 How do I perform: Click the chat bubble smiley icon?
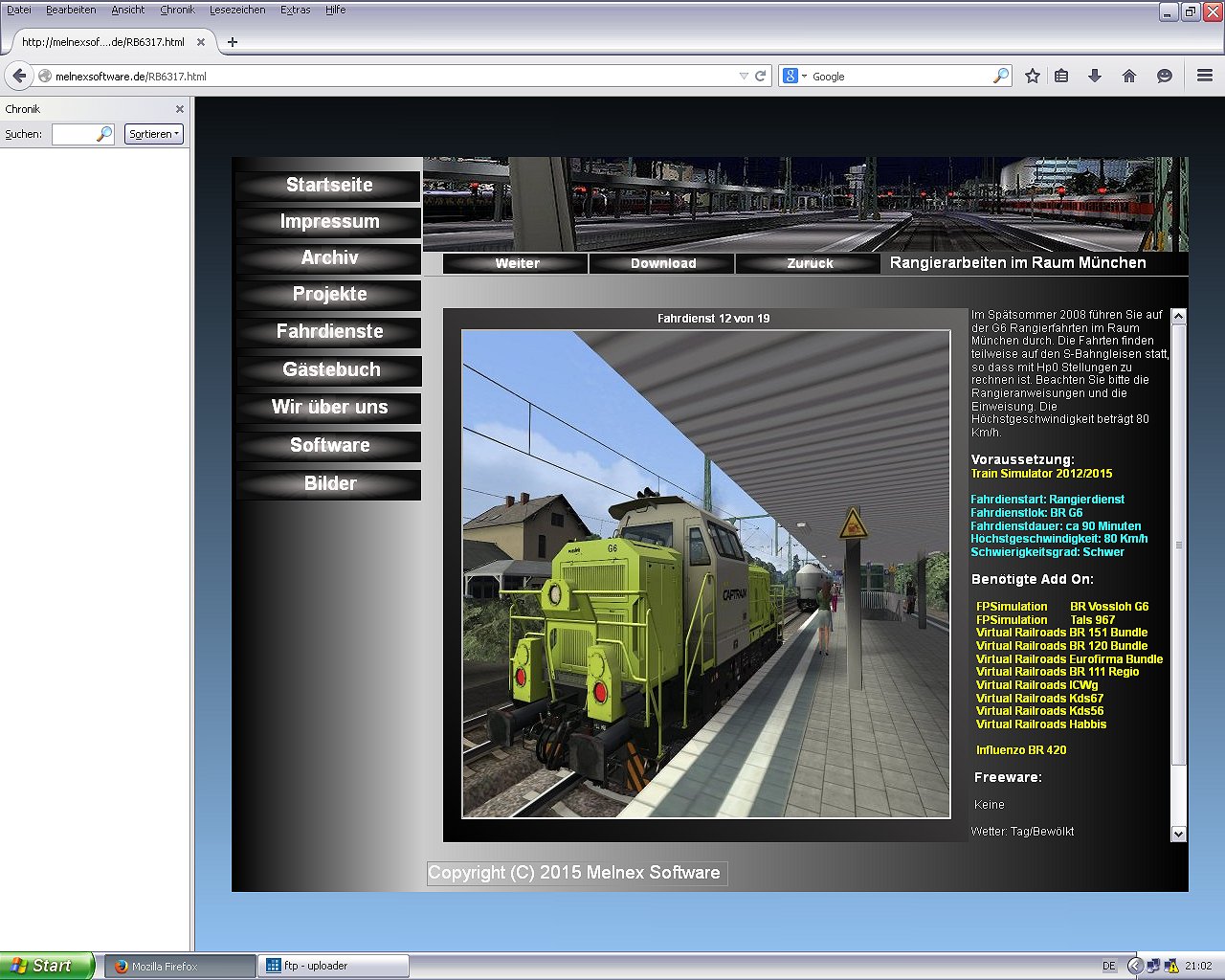1165,77
